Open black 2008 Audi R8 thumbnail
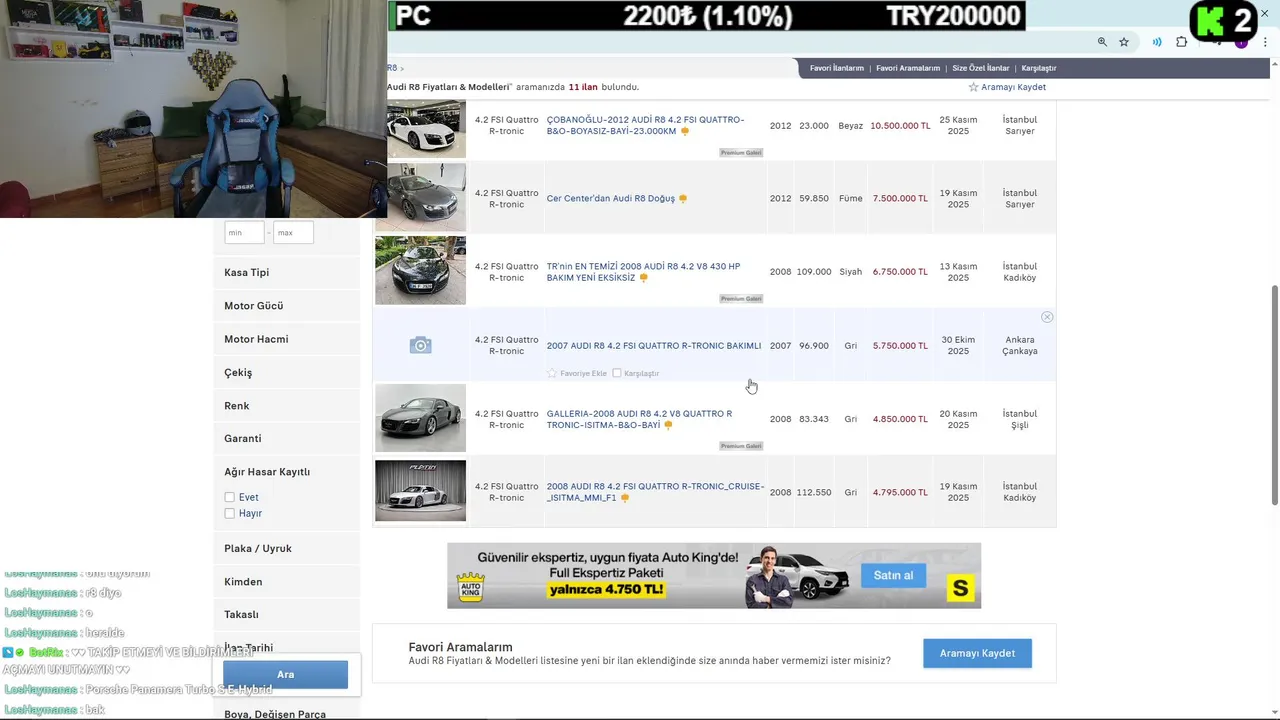Screen dimensions: 1280x720 pos(420,270)
